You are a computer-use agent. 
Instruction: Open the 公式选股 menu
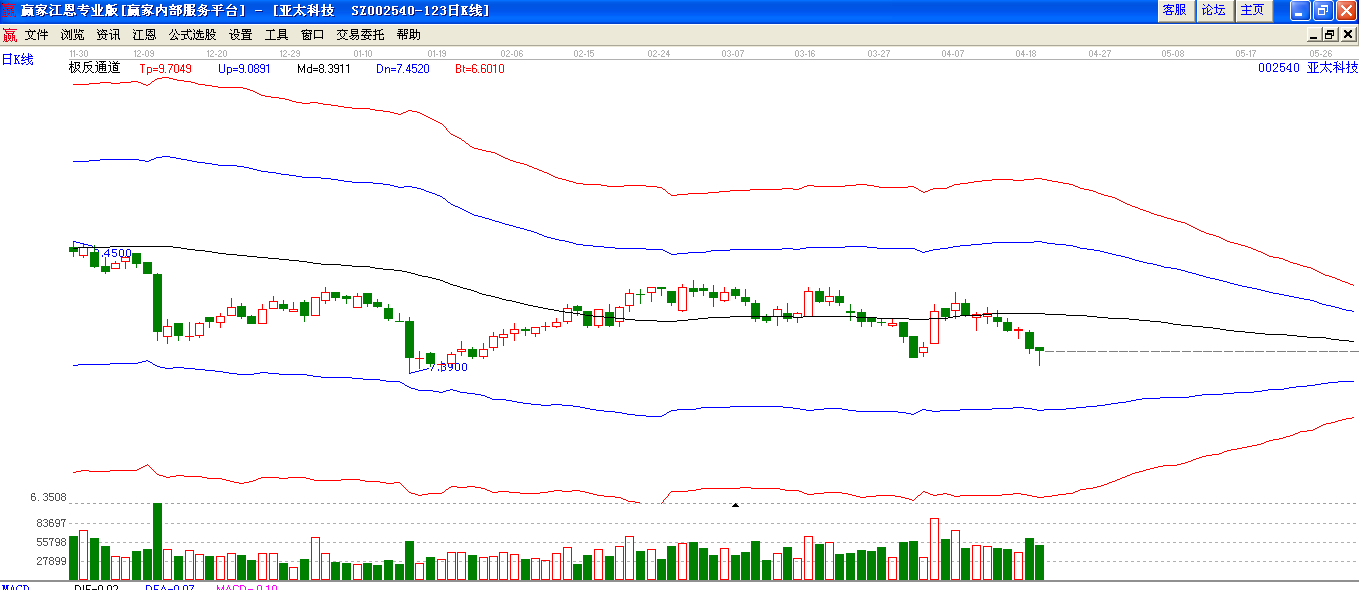192,34
